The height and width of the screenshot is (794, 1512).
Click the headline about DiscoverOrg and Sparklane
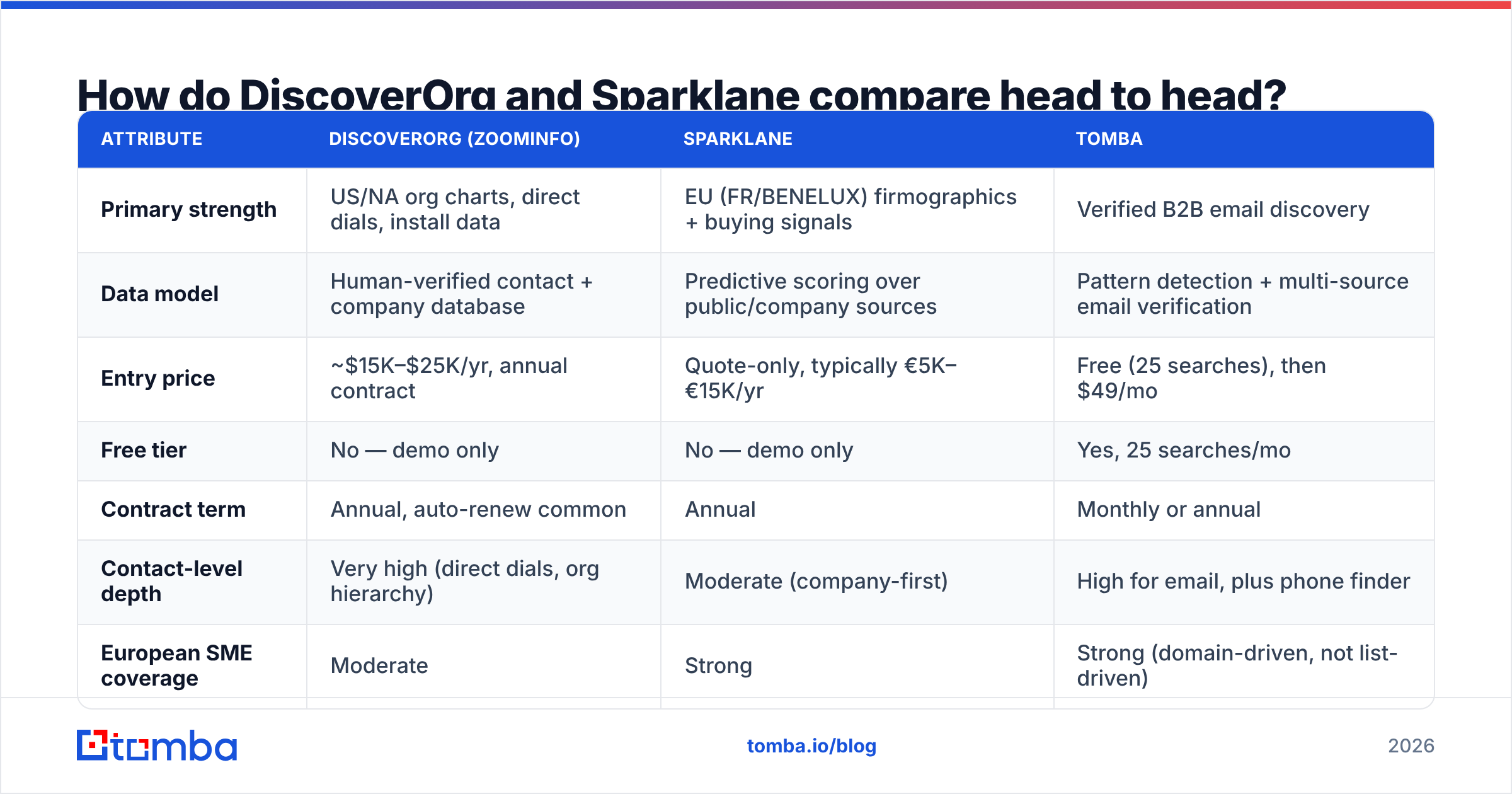tap(682, 95)
